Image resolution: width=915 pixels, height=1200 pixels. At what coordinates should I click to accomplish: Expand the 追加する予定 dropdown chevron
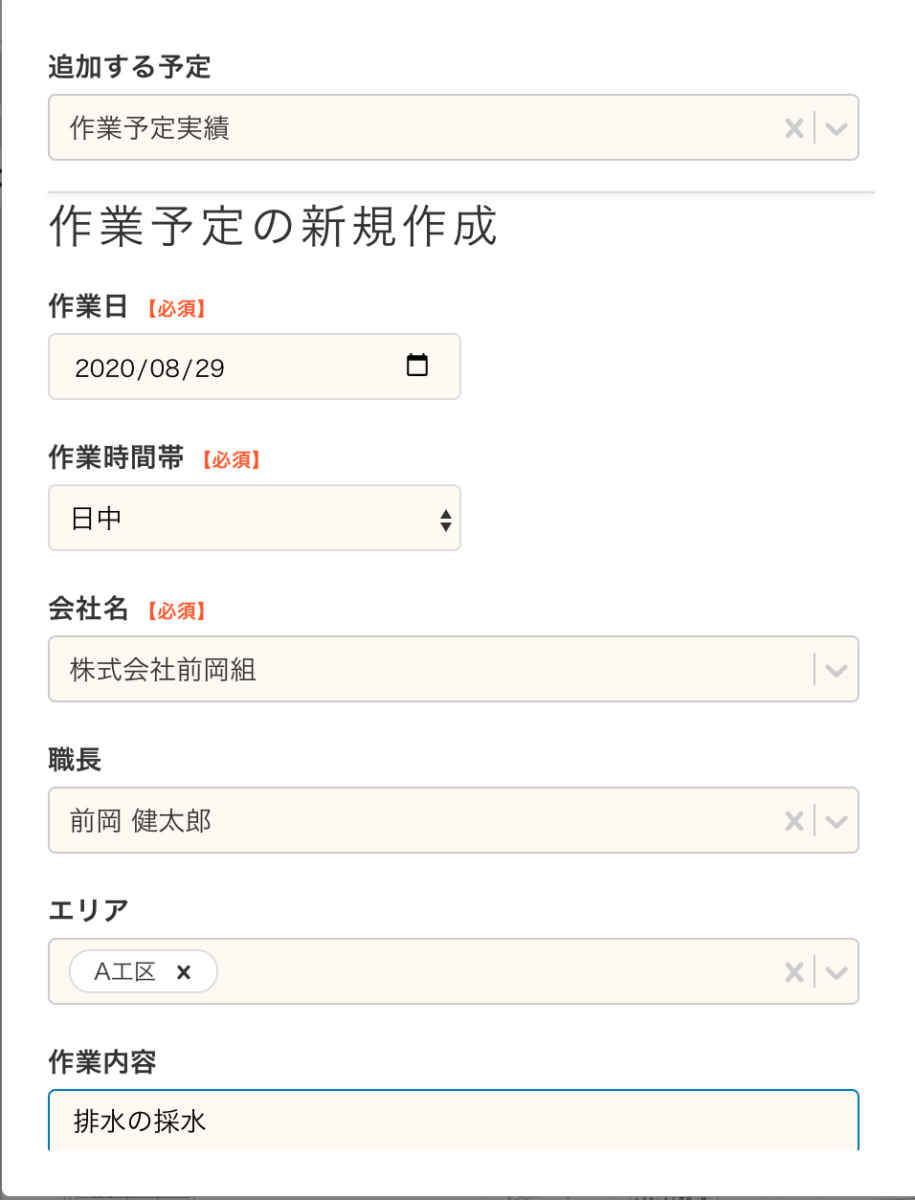837,128
